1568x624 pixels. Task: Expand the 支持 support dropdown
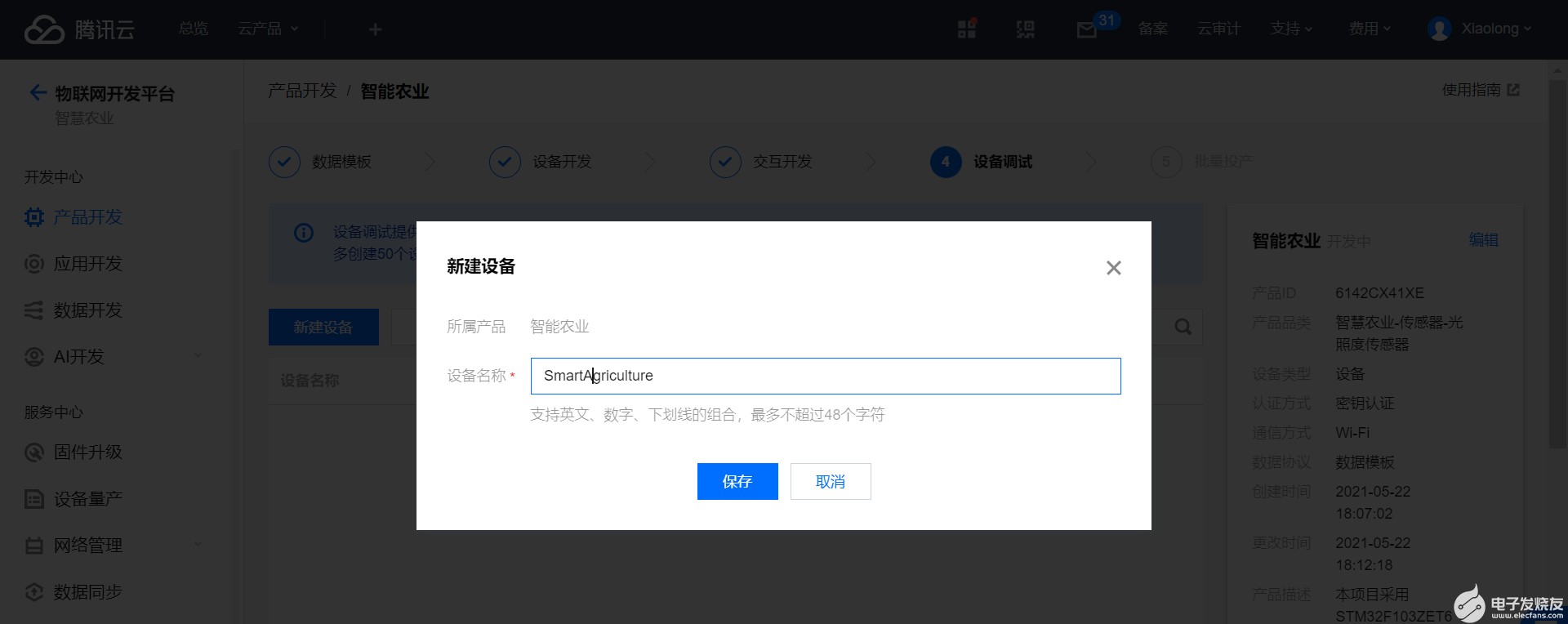coord(1291,29)
